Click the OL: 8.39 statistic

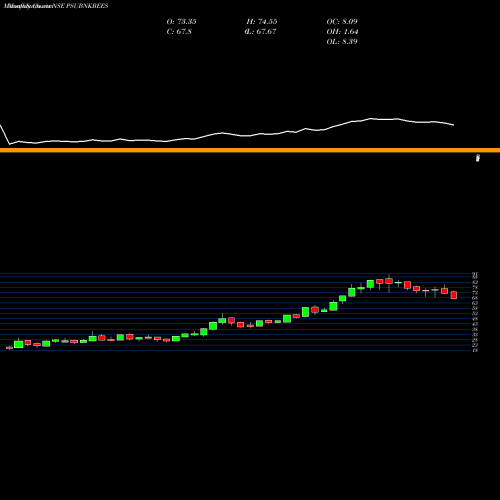pyautogui.click(x=342, y=41)
